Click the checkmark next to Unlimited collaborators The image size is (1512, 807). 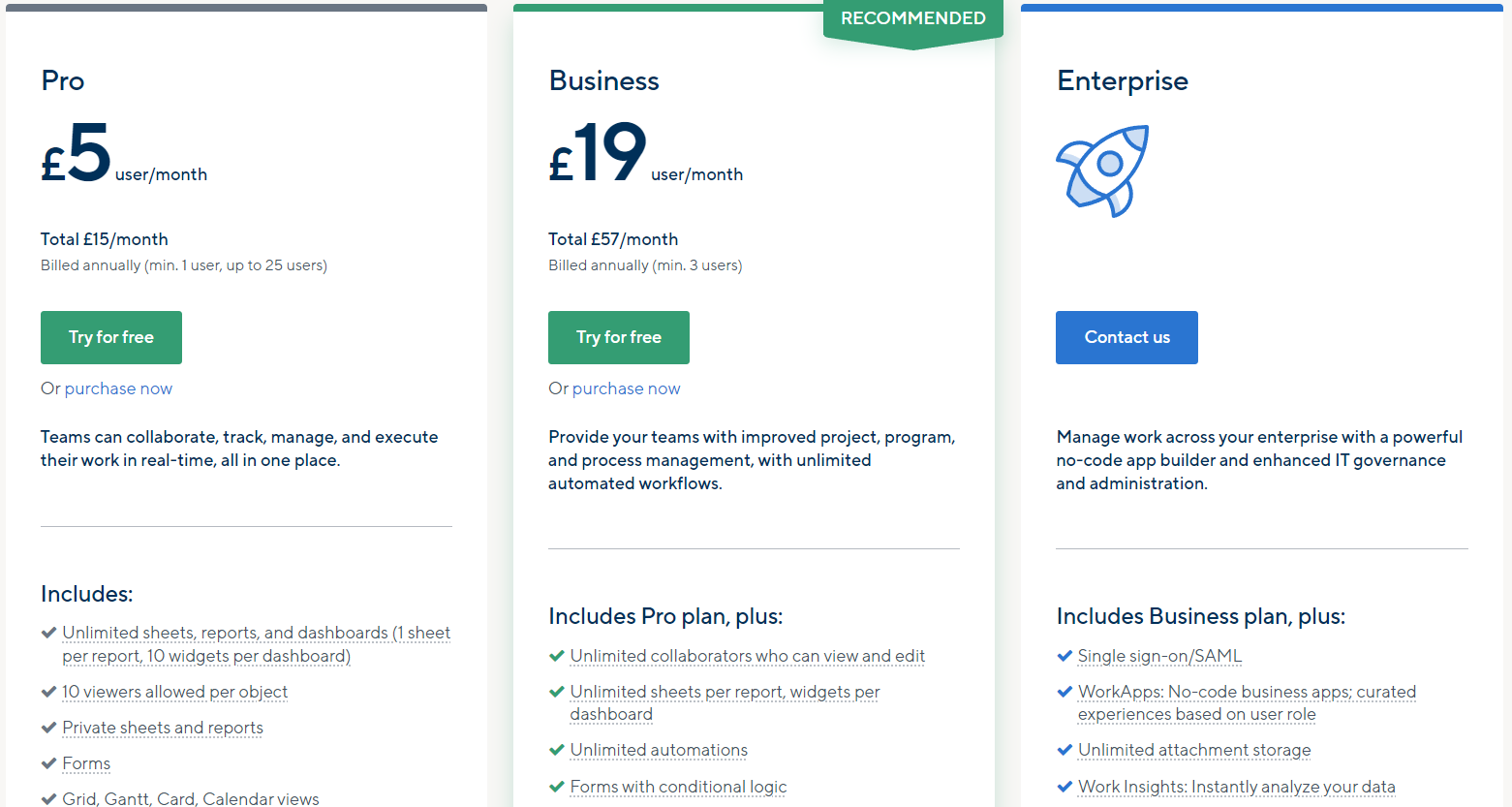[x=556, y=656]
